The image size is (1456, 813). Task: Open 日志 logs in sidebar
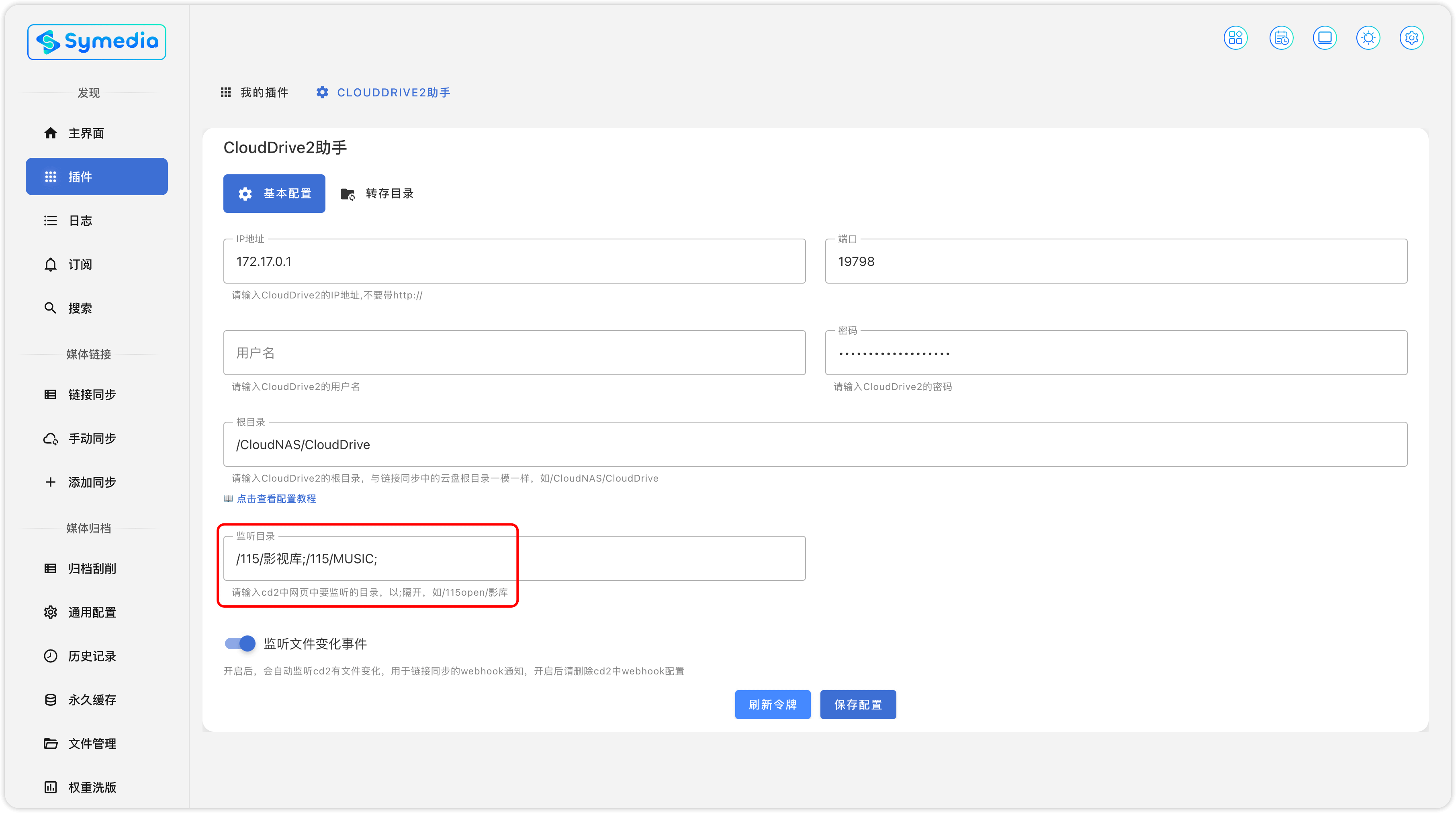point(80,221)
